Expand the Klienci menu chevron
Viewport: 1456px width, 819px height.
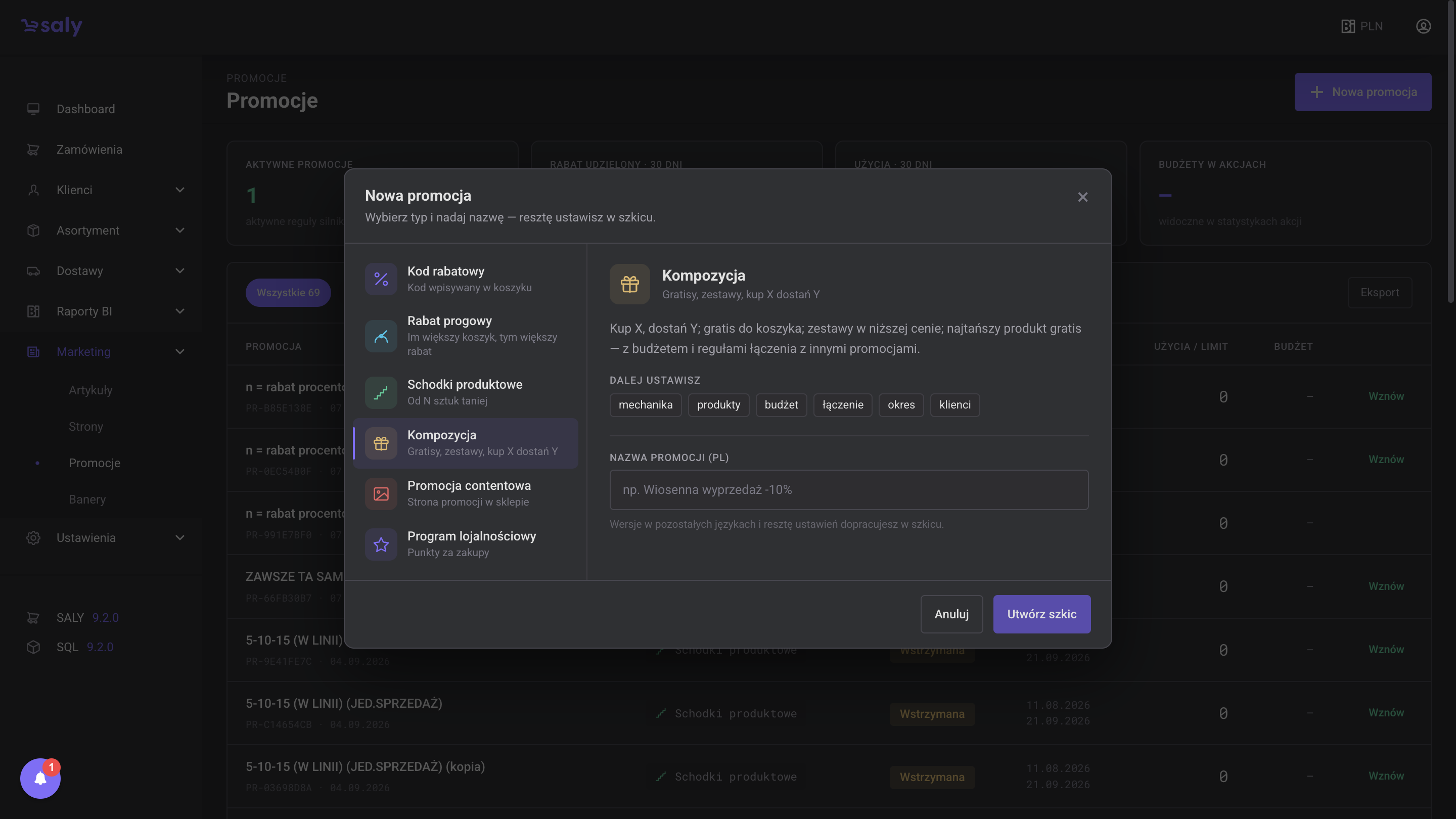pyautogui.click(x=180, y=190)
